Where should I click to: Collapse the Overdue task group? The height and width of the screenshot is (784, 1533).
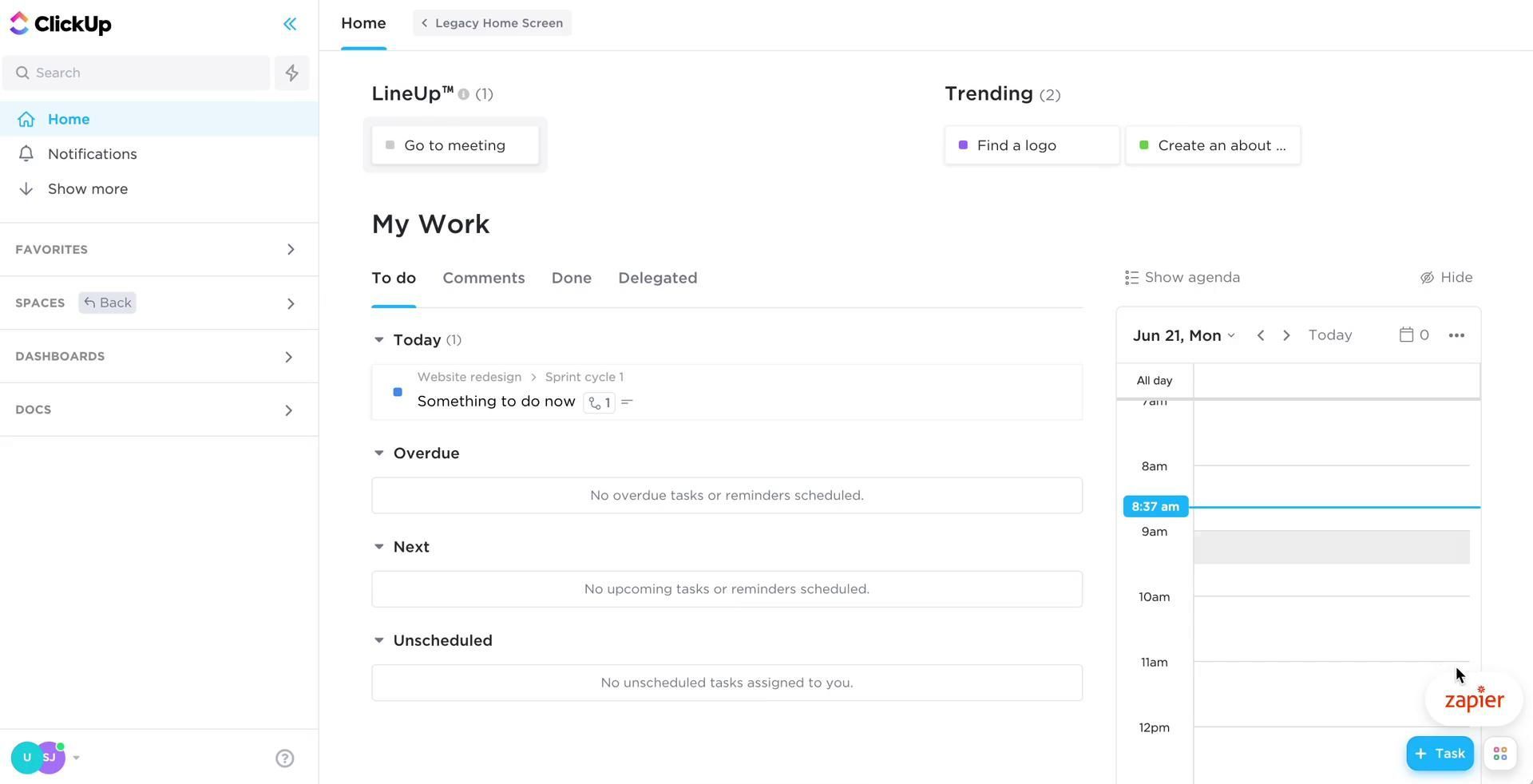[379, 453]
